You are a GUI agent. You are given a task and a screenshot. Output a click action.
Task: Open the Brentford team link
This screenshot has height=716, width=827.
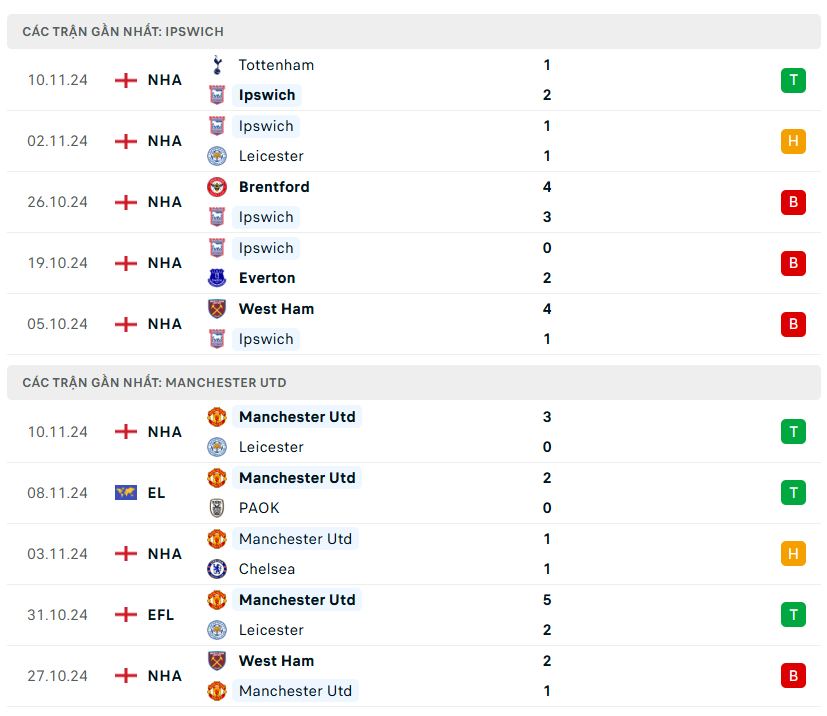coord(274,187)
